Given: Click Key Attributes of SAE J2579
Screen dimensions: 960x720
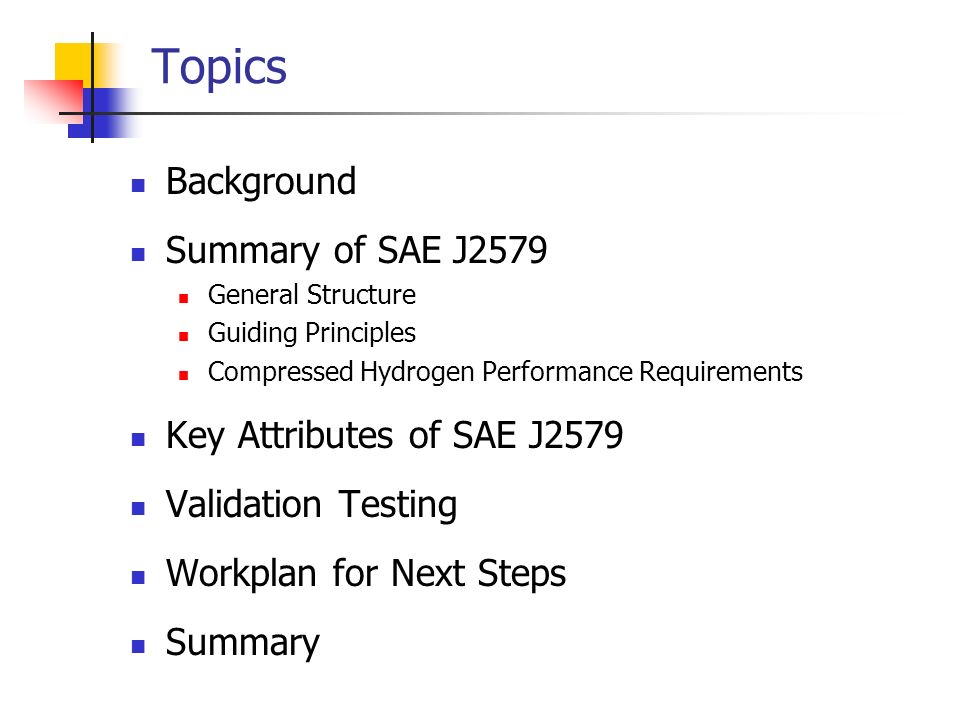Looking at the screenshot, I should click(x=394, y=437).
